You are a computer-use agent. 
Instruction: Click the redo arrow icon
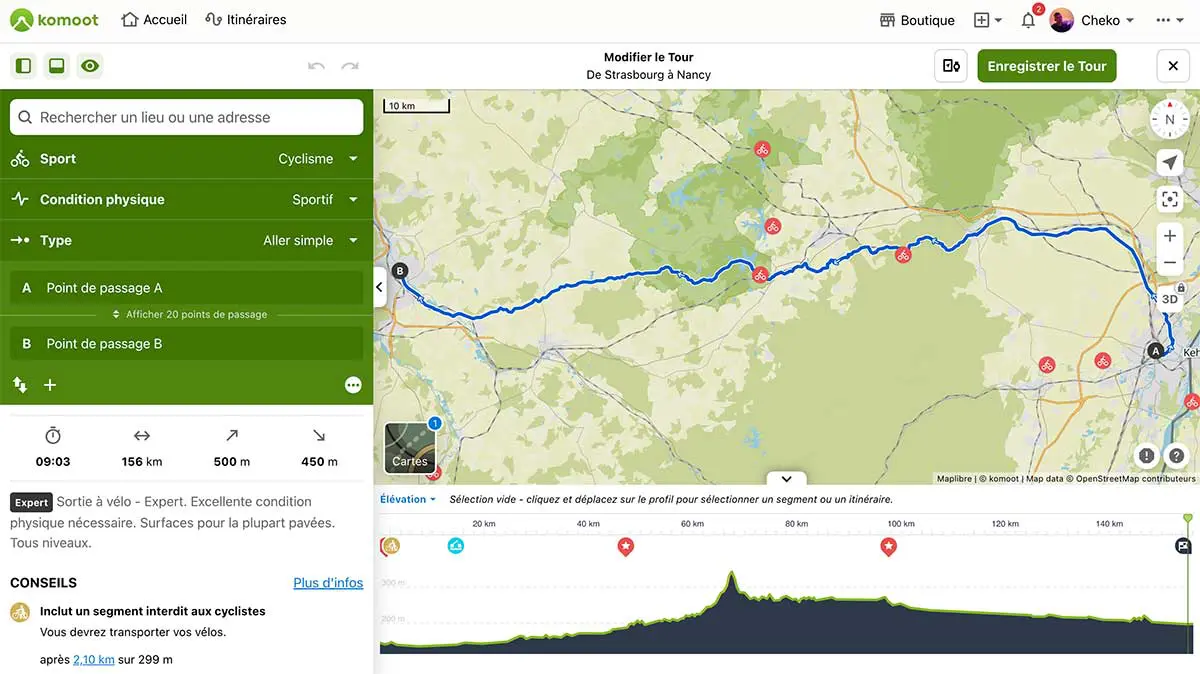[350, 66]
